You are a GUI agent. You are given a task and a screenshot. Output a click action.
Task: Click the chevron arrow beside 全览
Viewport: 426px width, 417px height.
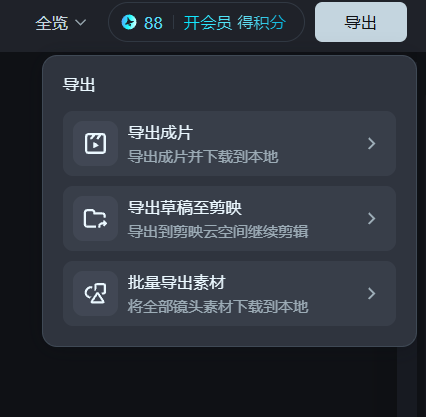pyautogui.click(x=81, y=23)
